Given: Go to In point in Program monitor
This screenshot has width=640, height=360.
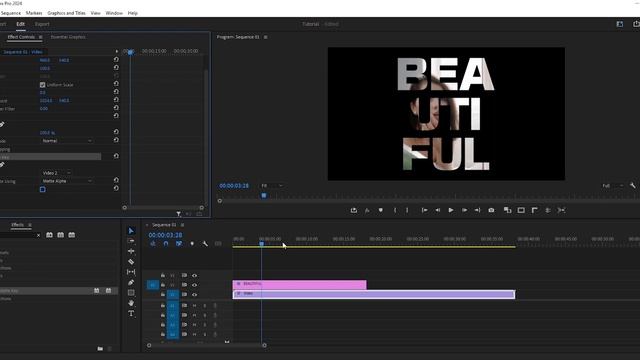Looking at the screenshot, I should [424, 210].
